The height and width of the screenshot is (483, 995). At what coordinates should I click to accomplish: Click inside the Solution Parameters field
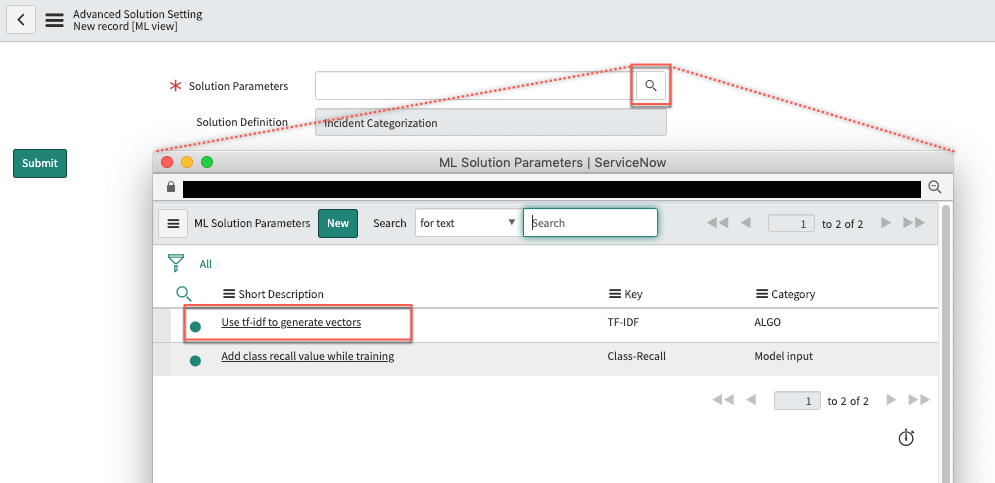click(476, 86)
